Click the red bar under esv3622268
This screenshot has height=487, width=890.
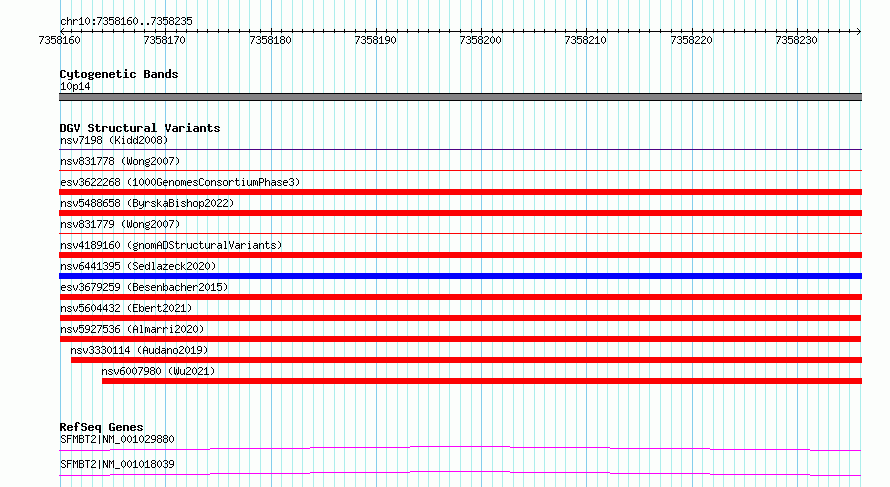(x=460, y=192)
